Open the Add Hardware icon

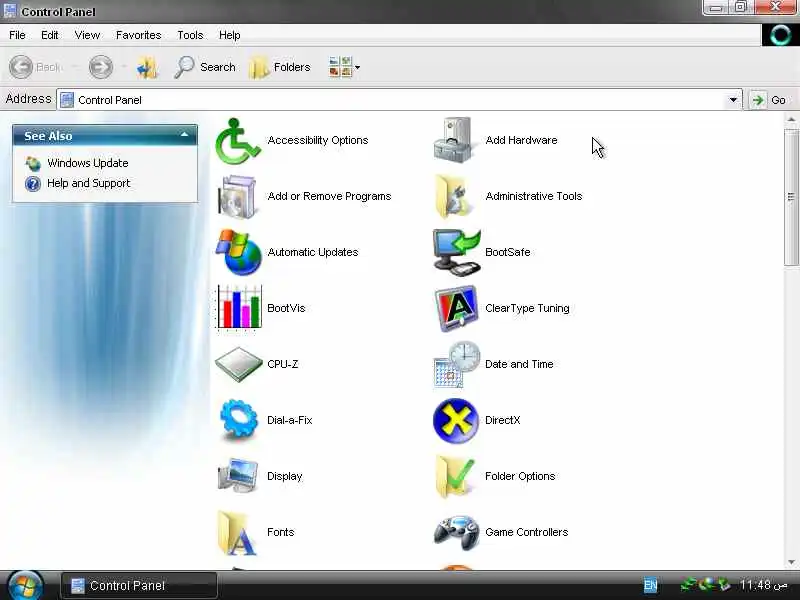click(x=453, y=140)
